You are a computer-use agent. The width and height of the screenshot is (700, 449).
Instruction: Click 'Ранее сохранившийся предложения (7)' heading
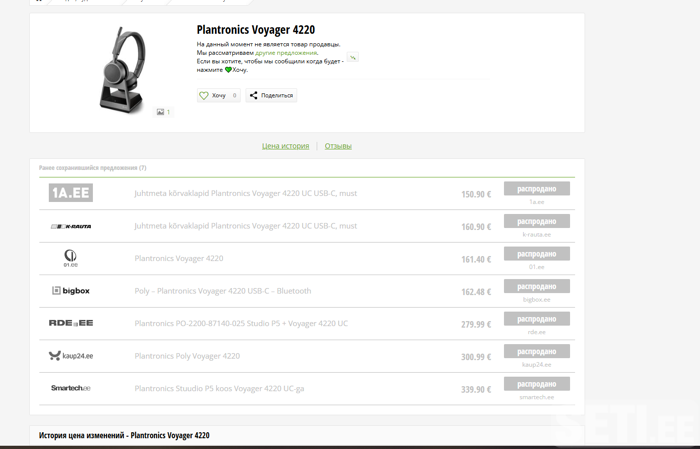92,168
